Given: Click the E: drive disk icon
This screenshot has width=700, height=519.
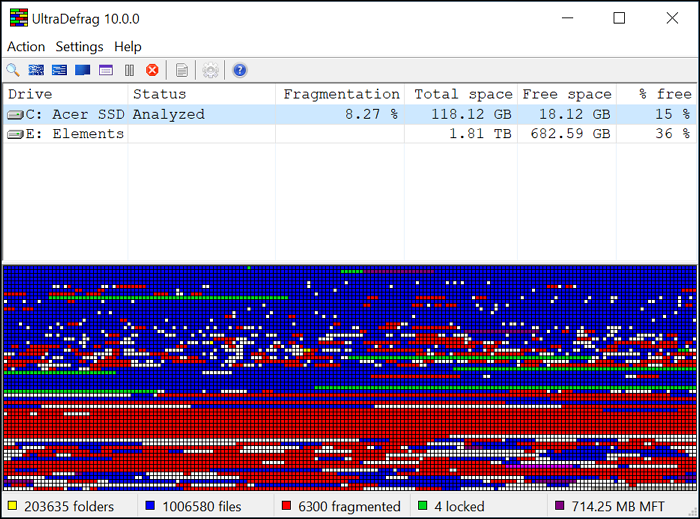Looking at the screenshot, I should (15, 134).
